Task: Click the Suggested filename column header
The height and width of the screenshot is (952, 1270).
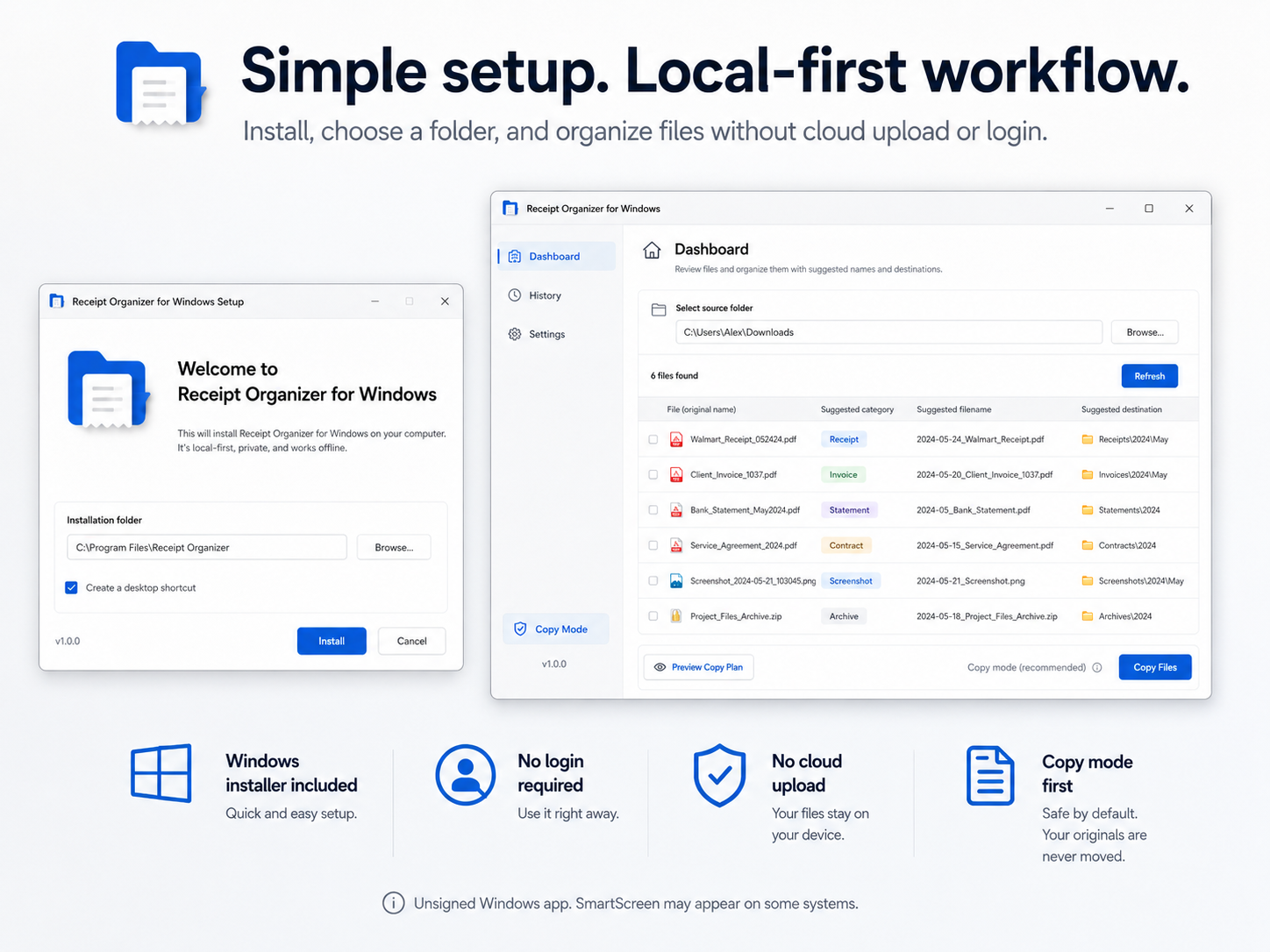Action: pos(954,409)
